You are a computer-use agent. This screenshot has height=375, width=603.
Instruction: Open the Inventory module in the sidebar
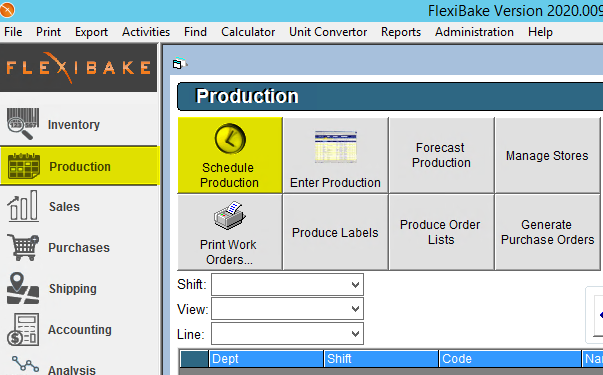(x=79, y=124)
